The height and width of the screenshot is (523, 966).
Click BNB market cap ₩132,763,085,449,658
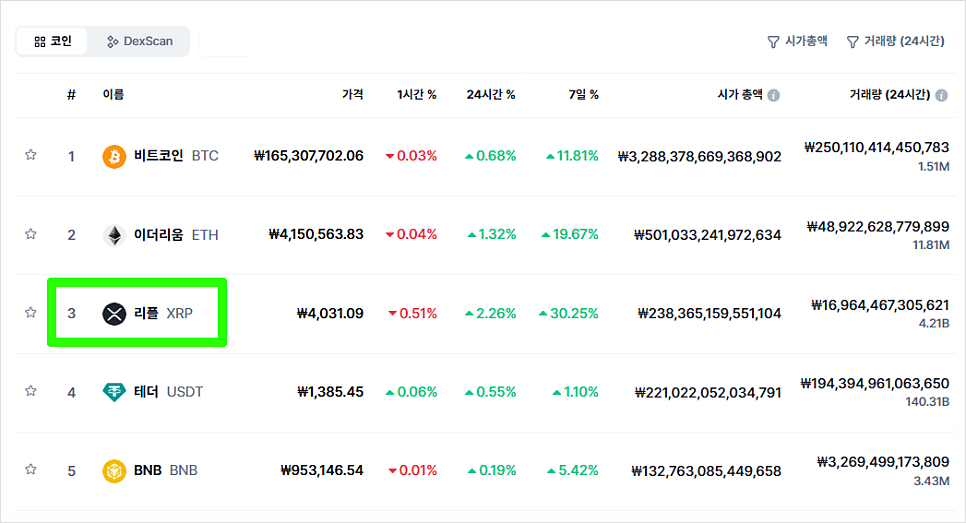click(706, 471)
